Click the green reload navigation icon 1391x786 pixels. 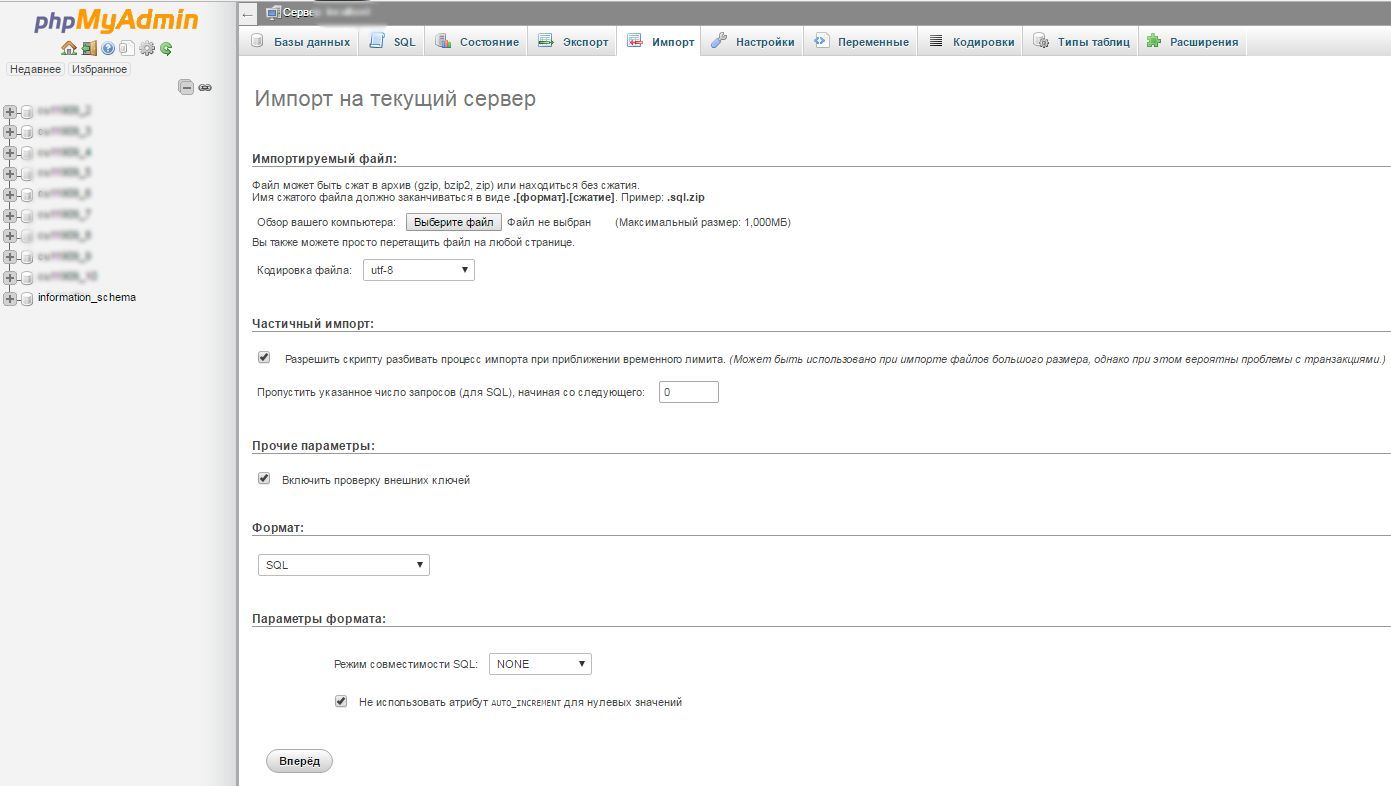(x=166, y=48)
